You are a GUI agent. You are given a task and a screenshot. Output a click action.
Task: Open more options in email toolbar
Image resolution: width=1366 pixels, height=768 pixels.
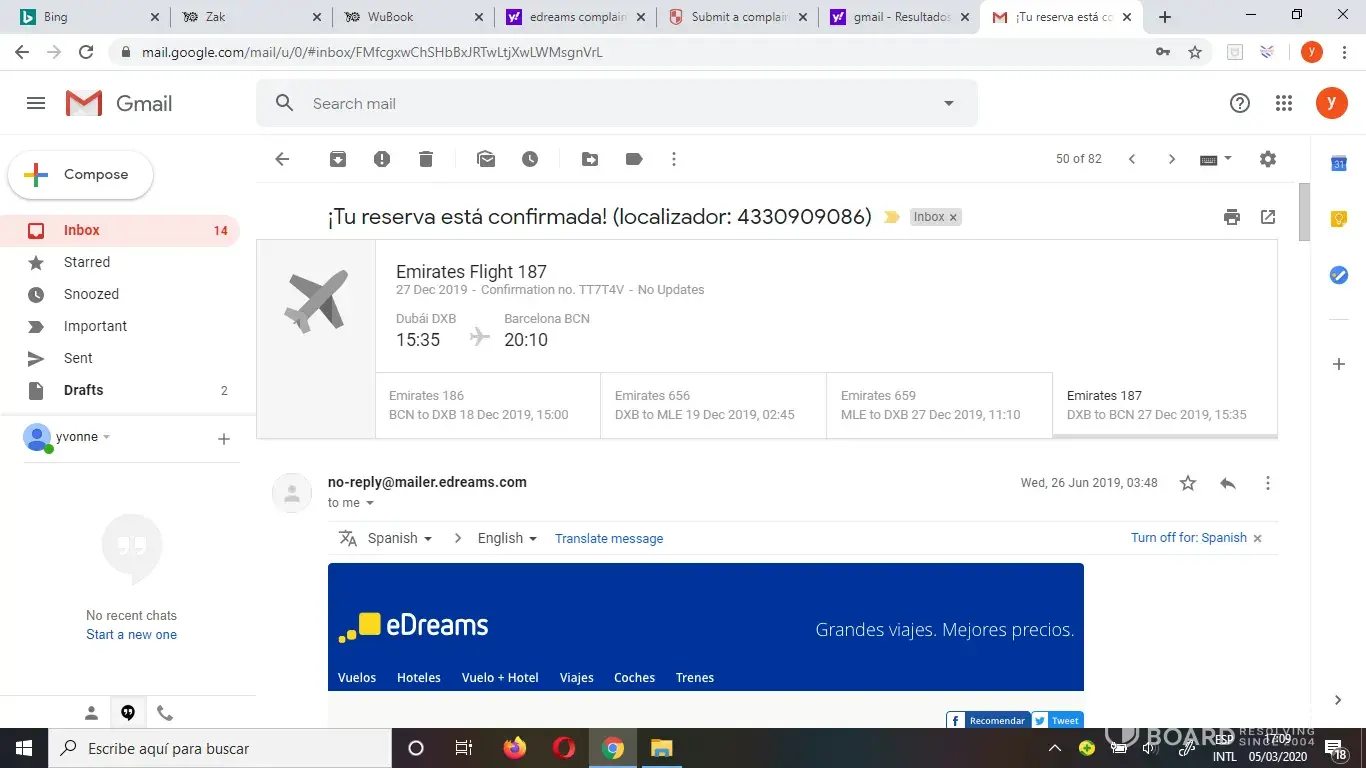point(674,159)
